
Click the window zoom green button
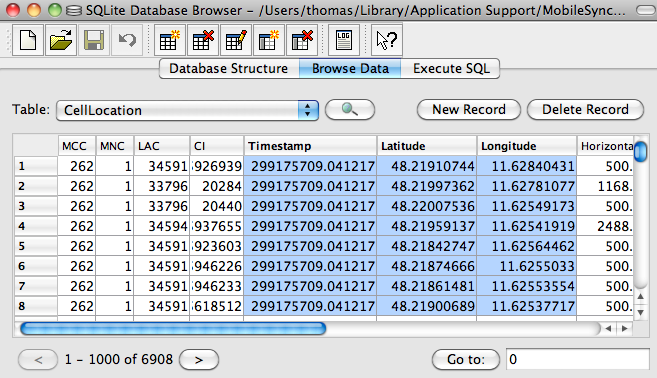tap(54, 10)
